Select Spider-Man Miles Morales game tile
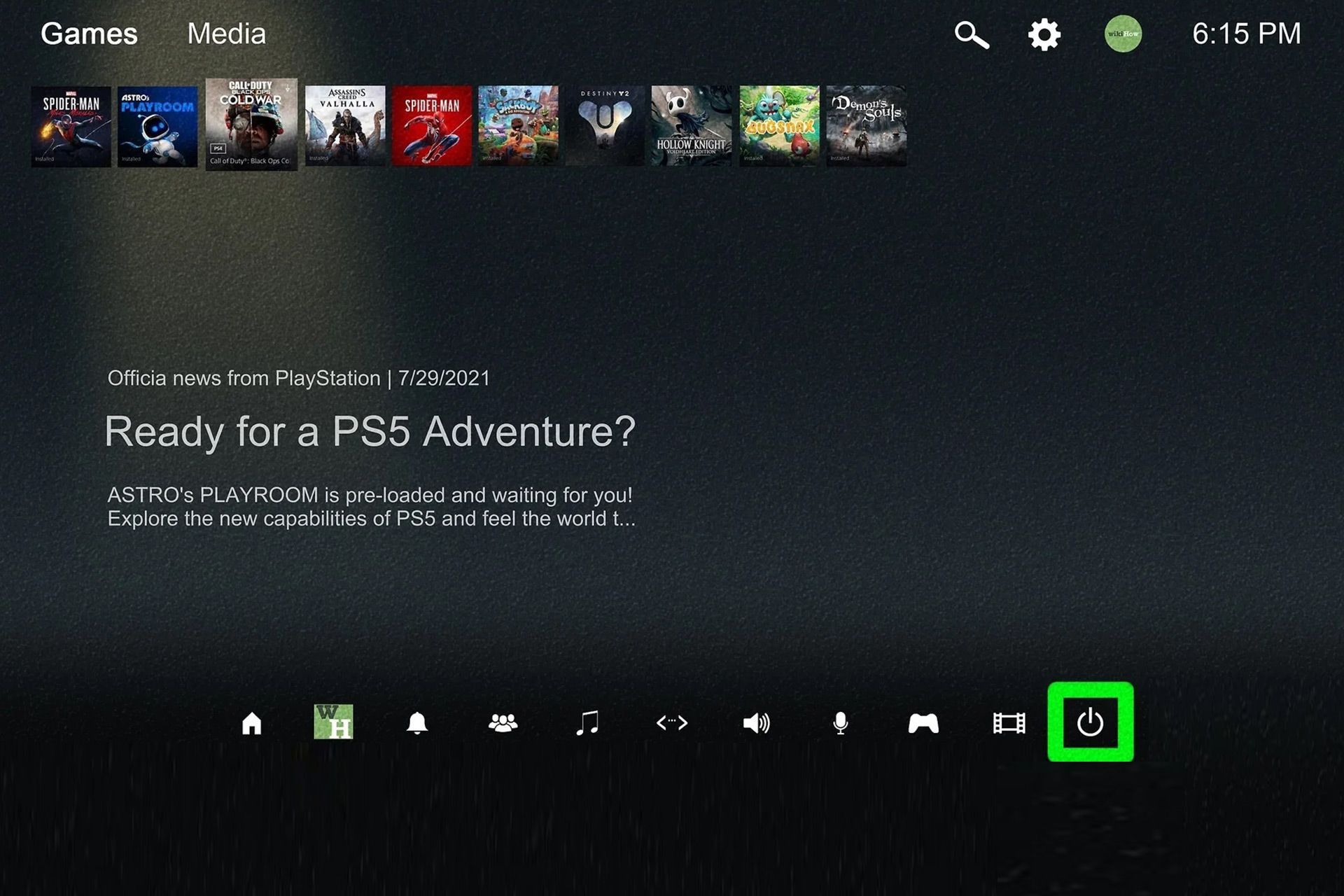The width and height of the screenshot is (1344, 896). 71,126
